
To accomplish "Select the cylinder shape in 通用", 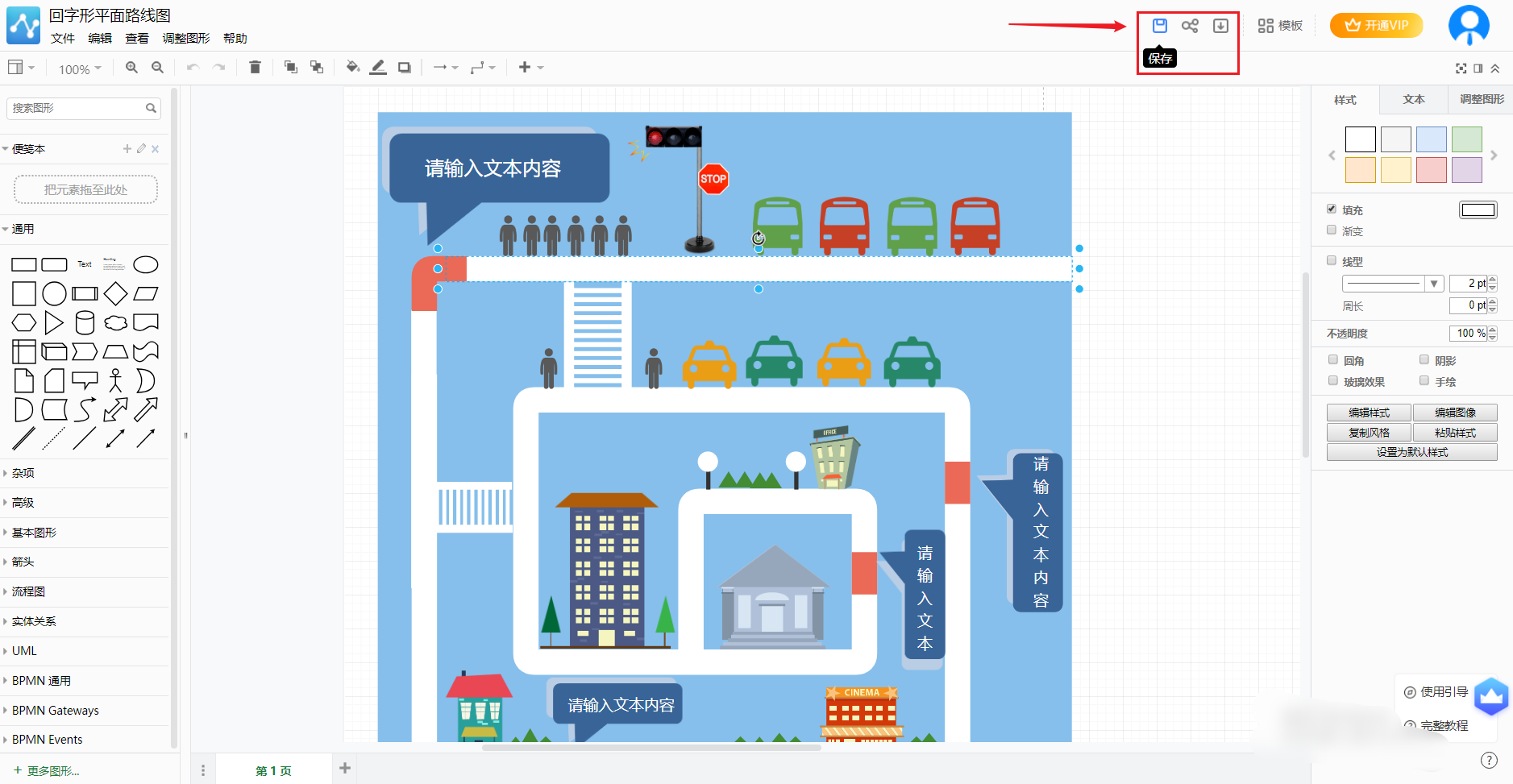I will (x=85, y=323).
